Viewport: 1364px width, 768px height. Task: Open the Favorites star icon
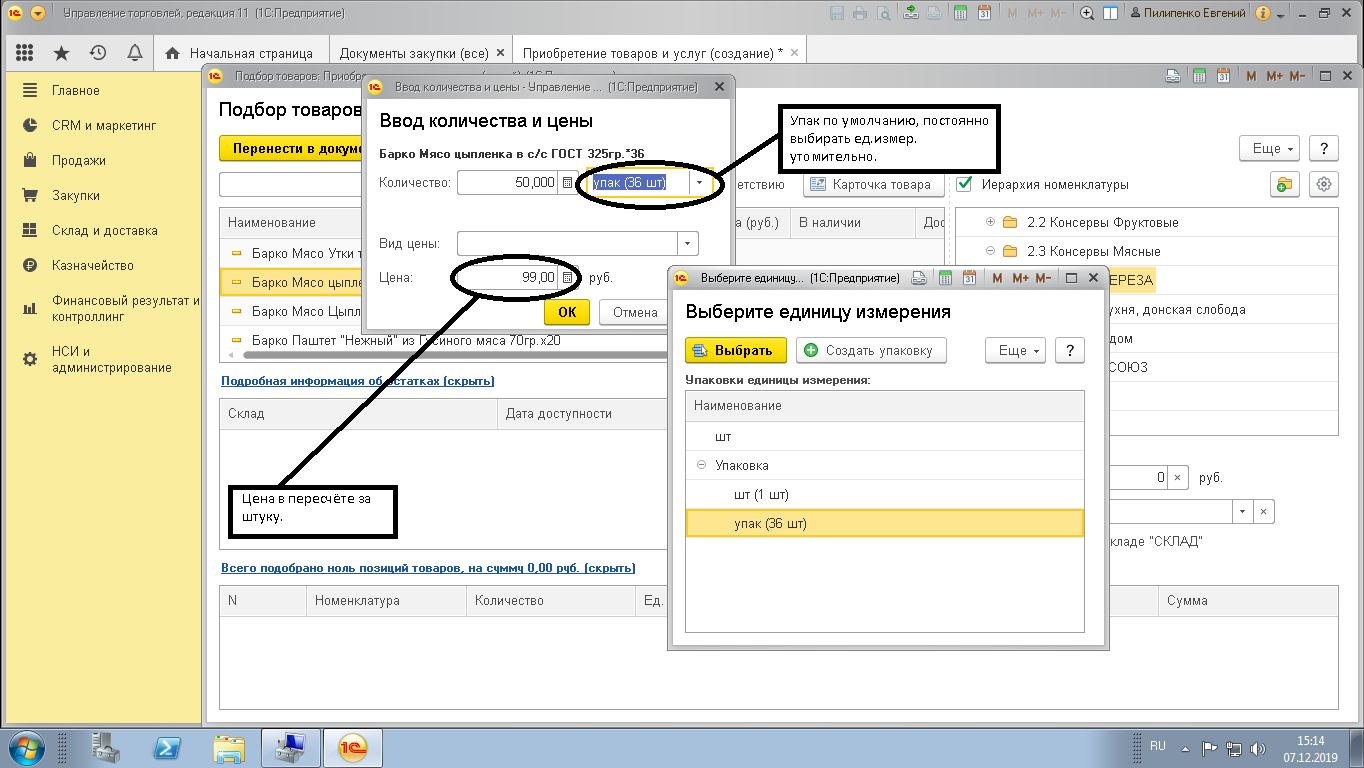(x=61, y=53)
